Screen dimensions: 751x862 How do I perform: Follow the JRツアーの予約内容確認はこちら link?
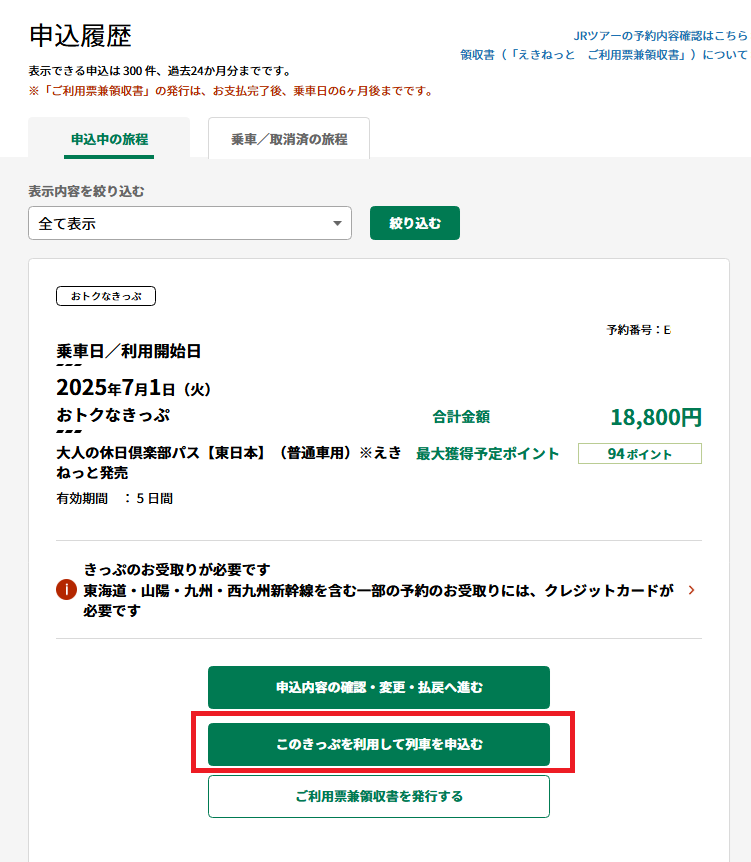click(660, 35)
